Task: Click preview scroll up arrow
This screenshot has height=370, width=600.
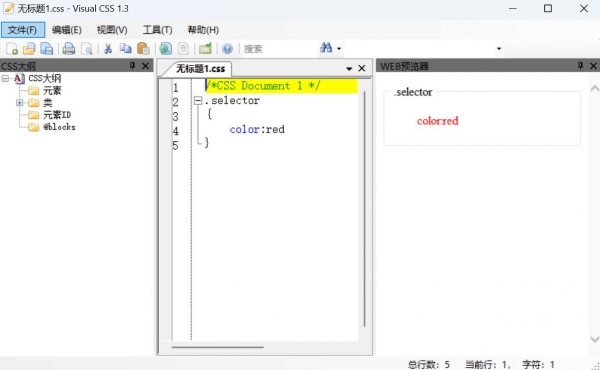Action: [594, 88]
